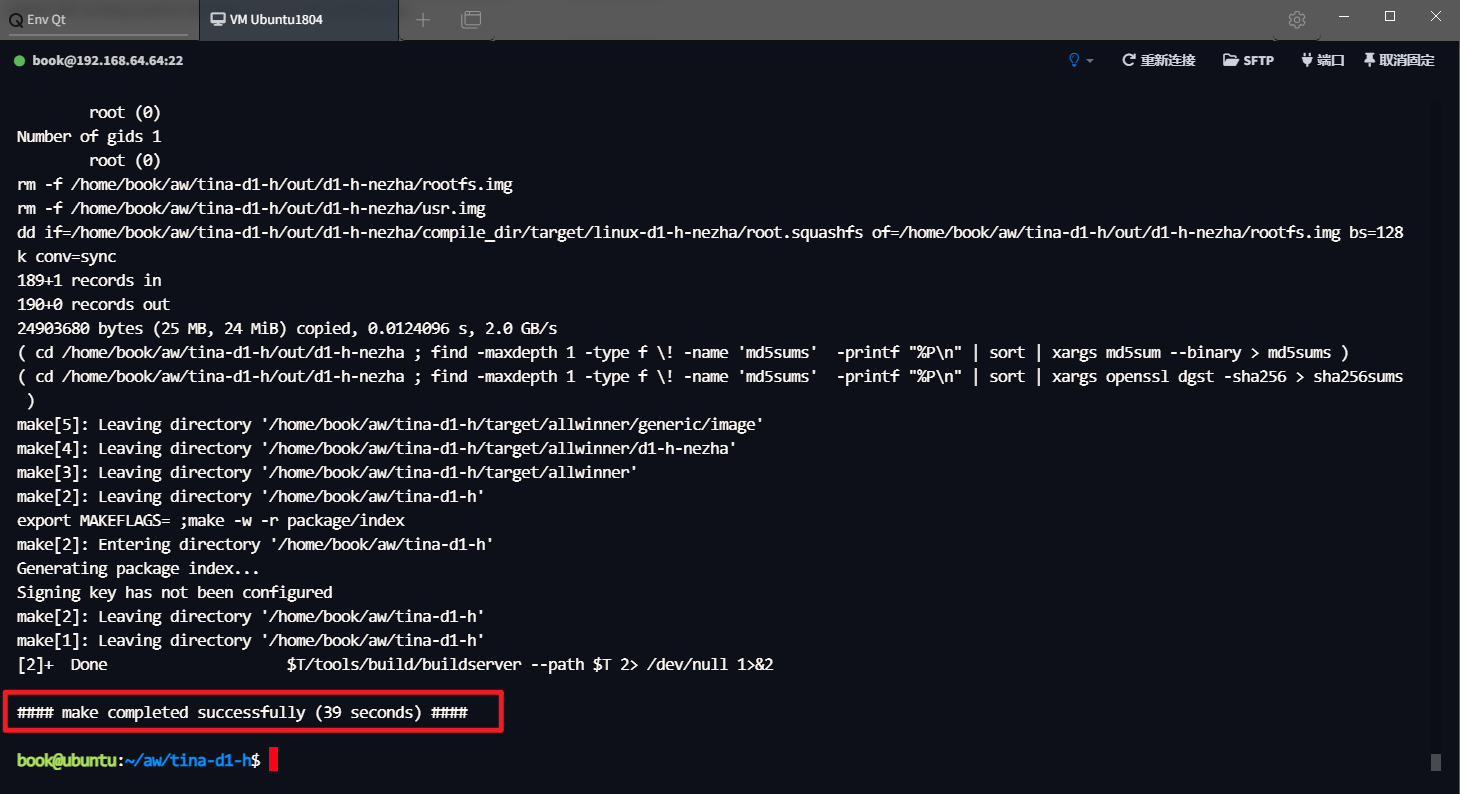The width and height of the screenshot is (1460, 794).
Task: Click the port plug icon
Action: pos(1306,60)
